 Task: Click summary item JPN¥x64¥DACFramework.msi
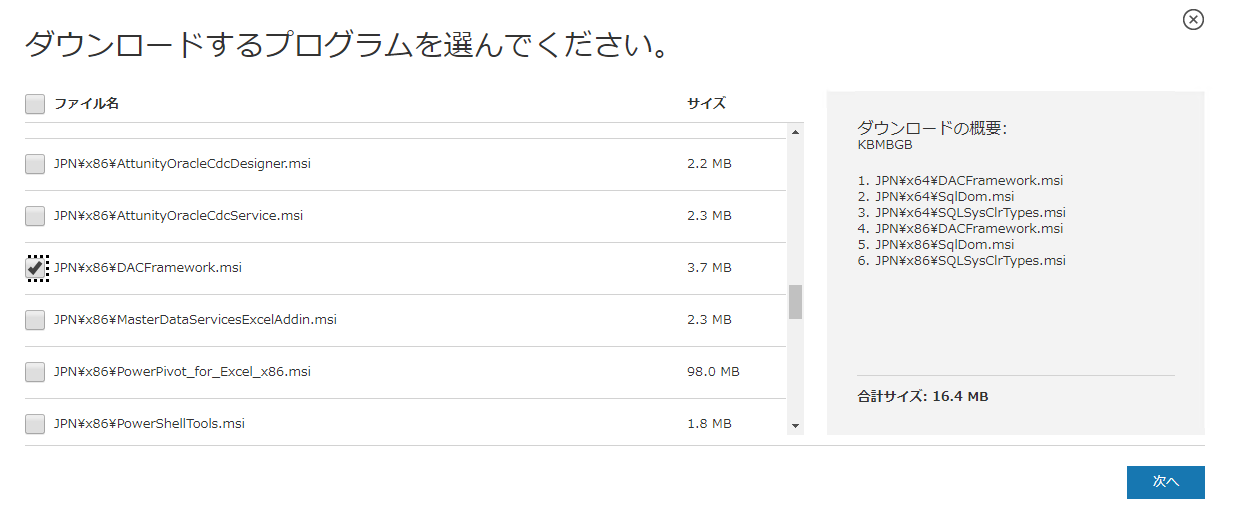tap(960, 181)
